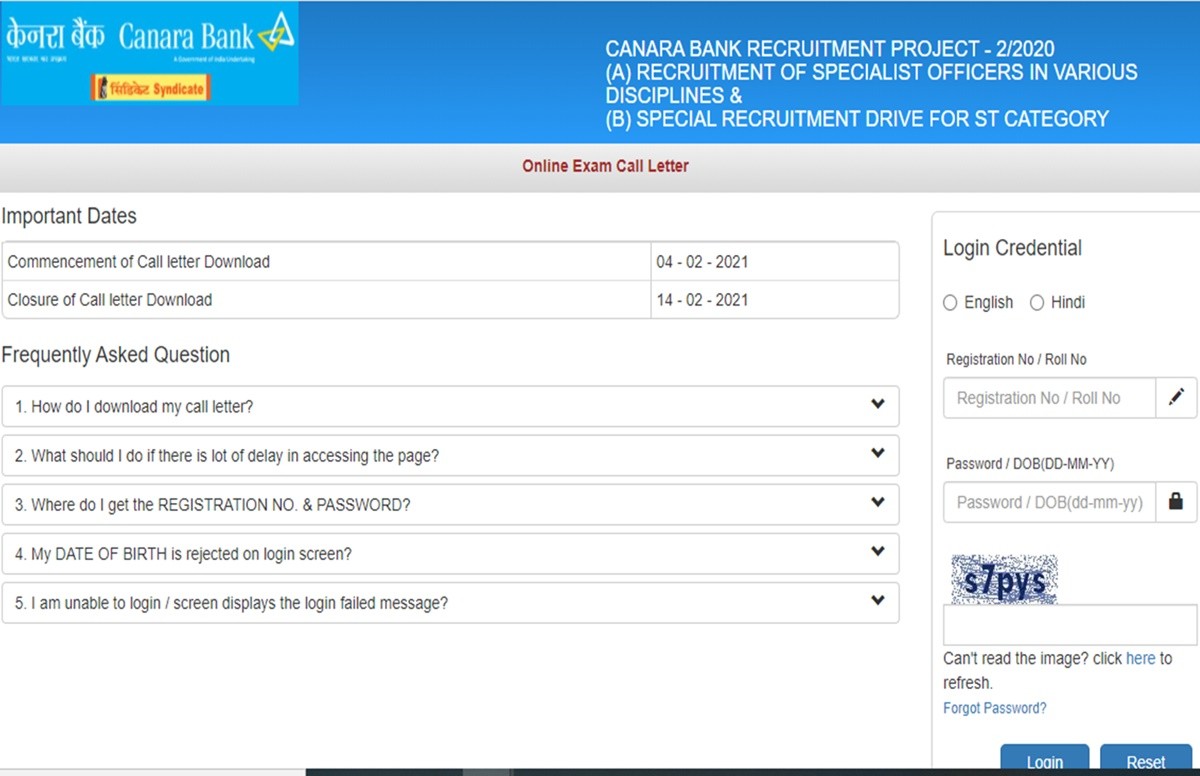
Task: Expand the delay in accessing page question
Action: pos(227,456)
